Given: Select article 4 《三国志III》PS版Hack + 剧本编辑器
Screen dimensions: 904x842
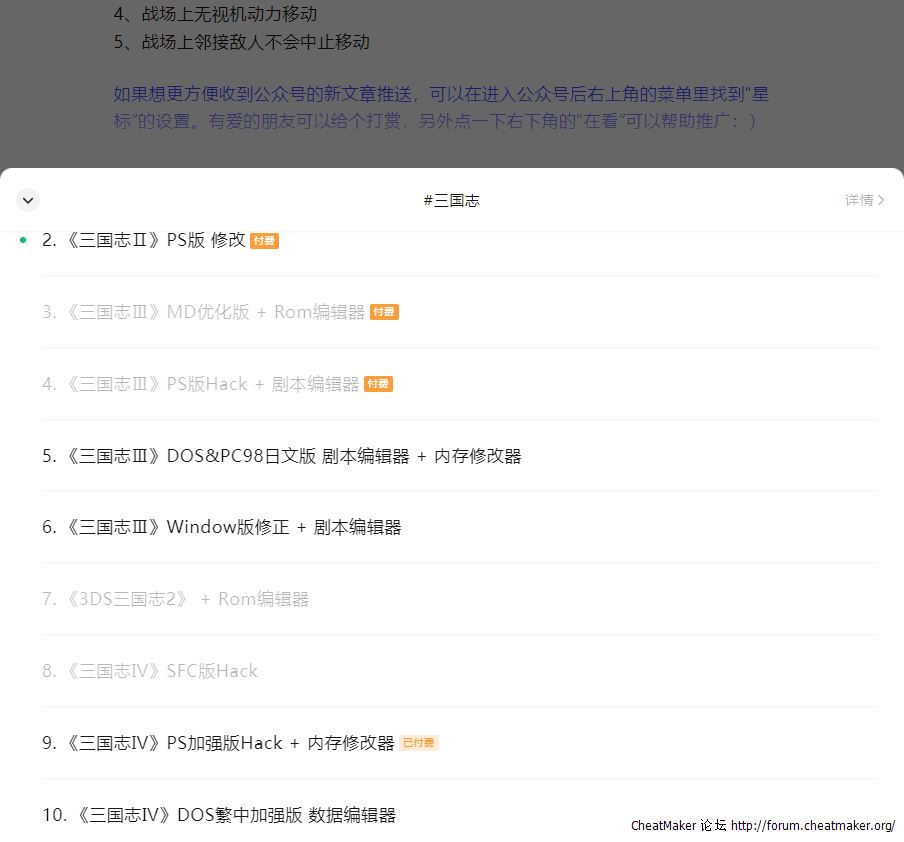Looking at the screenshot, I should [x=200, y=384].
